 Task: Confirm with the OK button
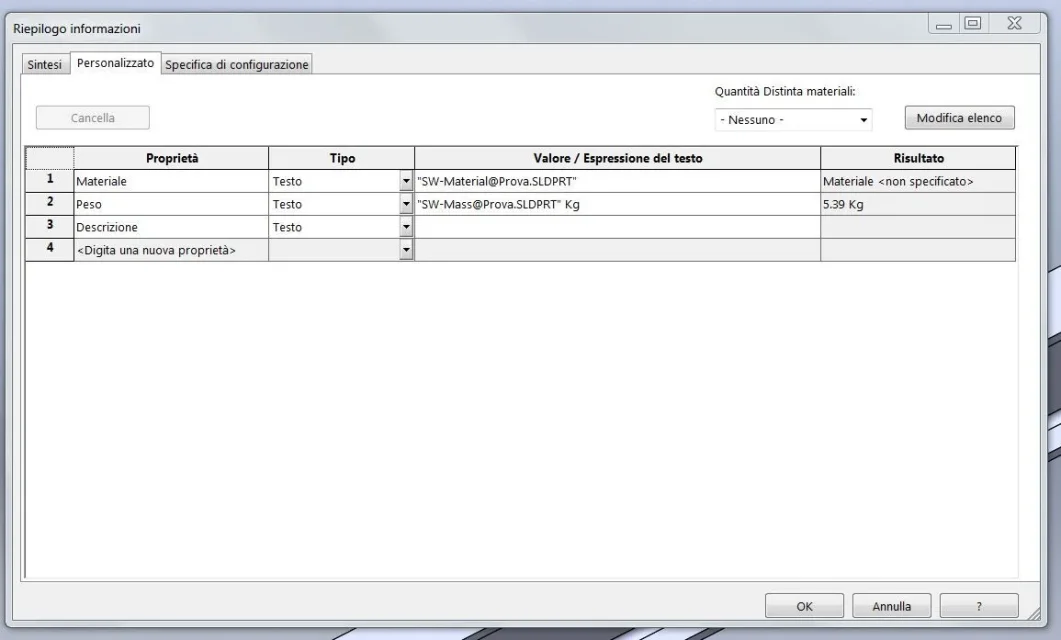click(805, 606)
